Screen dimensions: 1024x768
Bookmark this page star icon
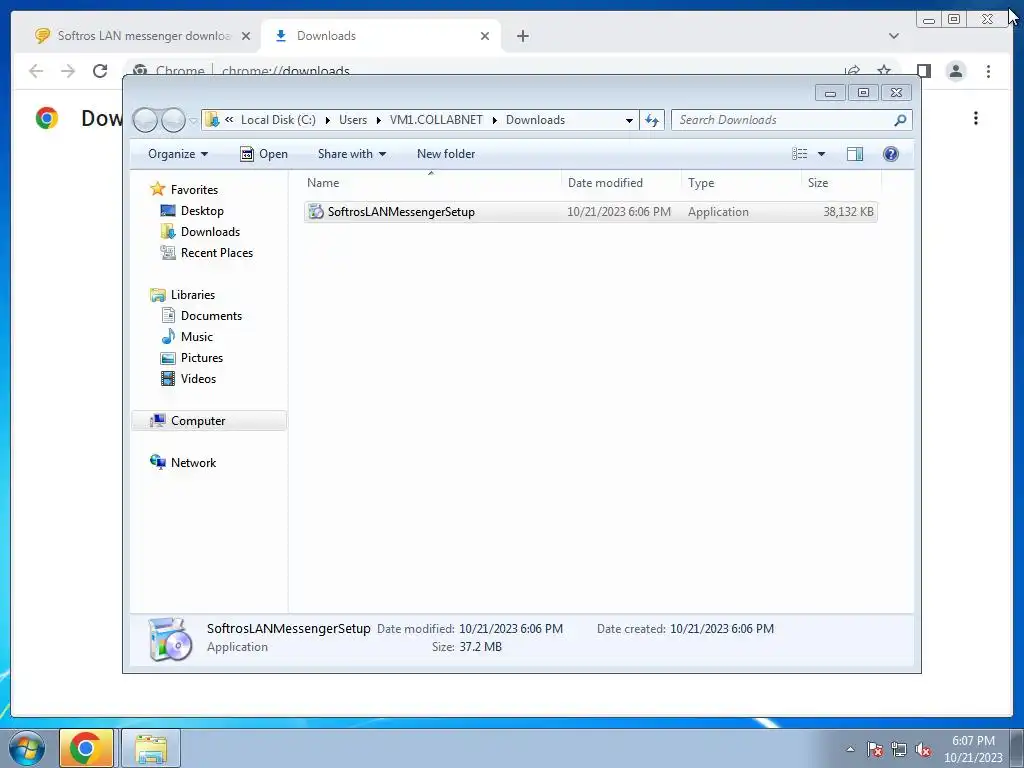pyautogui.click(x=884, y=70)
